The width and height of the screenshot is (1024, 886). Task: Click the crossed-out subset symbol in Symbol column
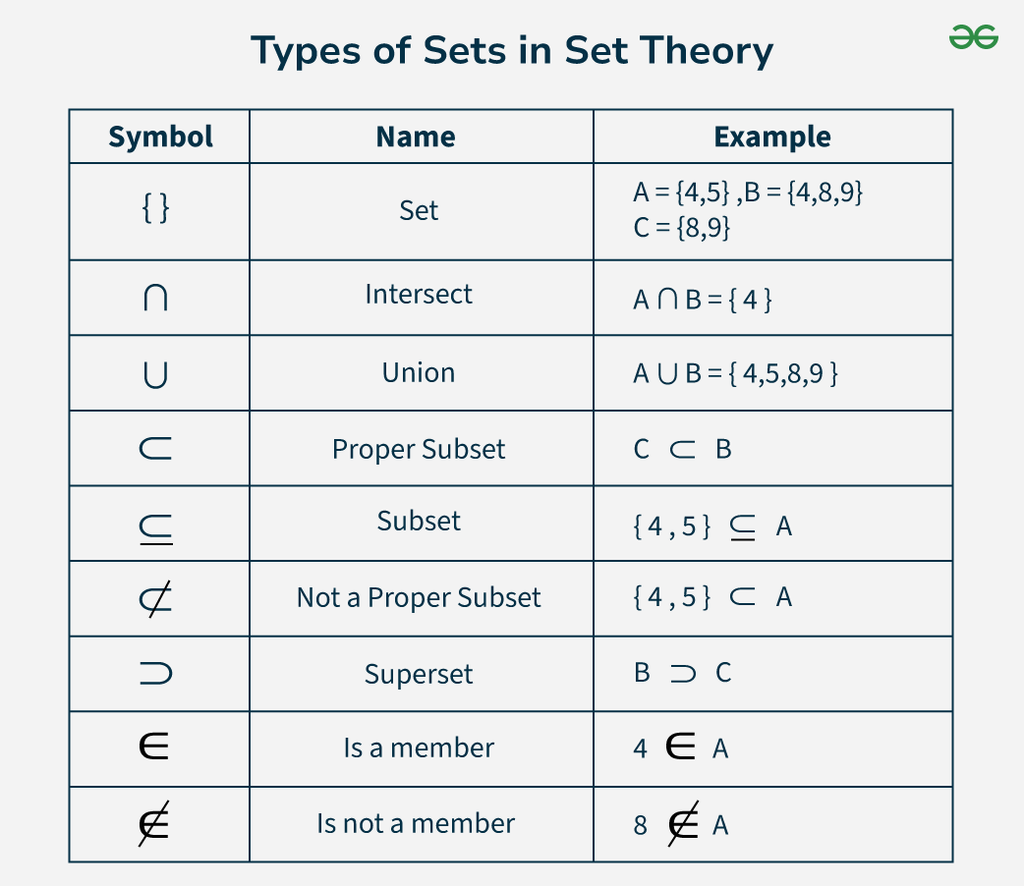[x=155, y=598]
